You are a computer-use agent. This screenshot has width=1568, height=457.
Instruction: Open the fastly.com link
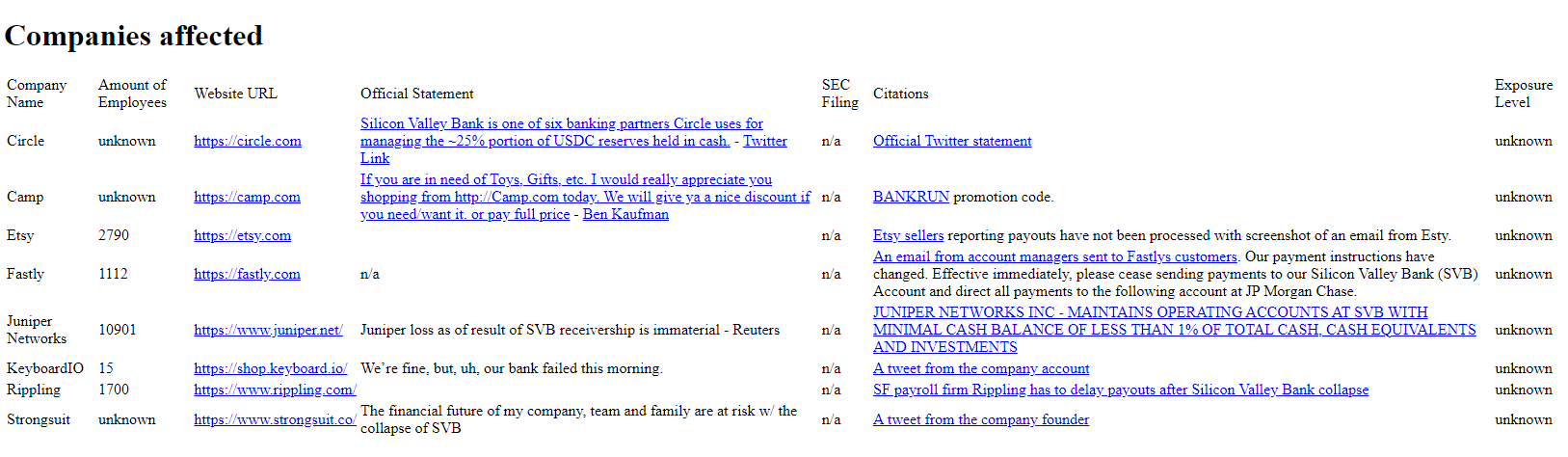(x=247, y=274)
